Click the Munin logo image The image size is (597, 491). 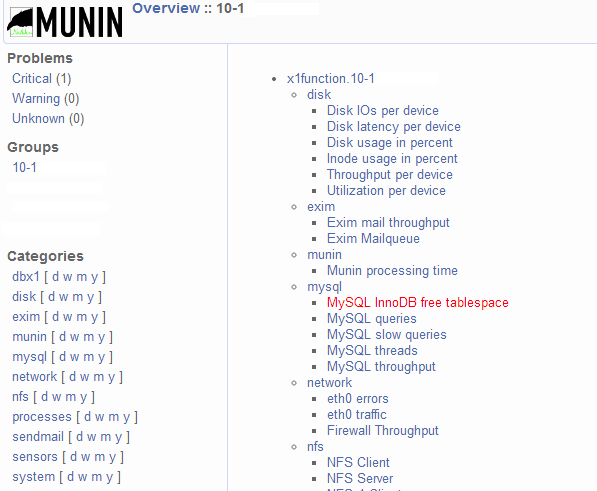click(65, 22)
